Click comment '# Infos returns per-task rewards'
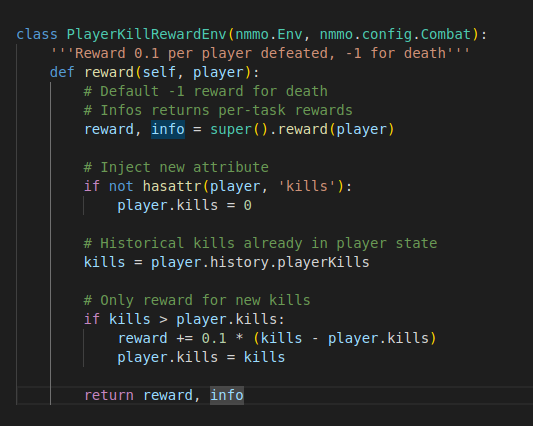This screenshot has height=426, width=533. [x=218, y=110]
